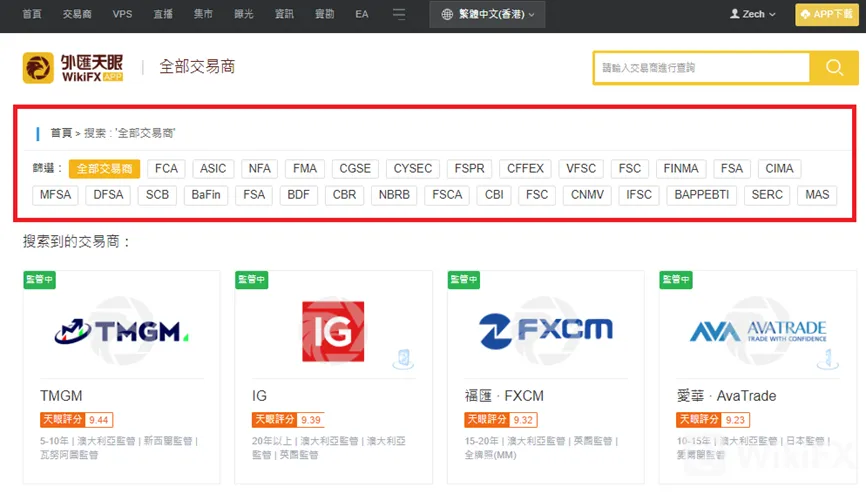The image size is (866, 494).
Task: Select the CNMV filter chip
Action: pos(587,195)
